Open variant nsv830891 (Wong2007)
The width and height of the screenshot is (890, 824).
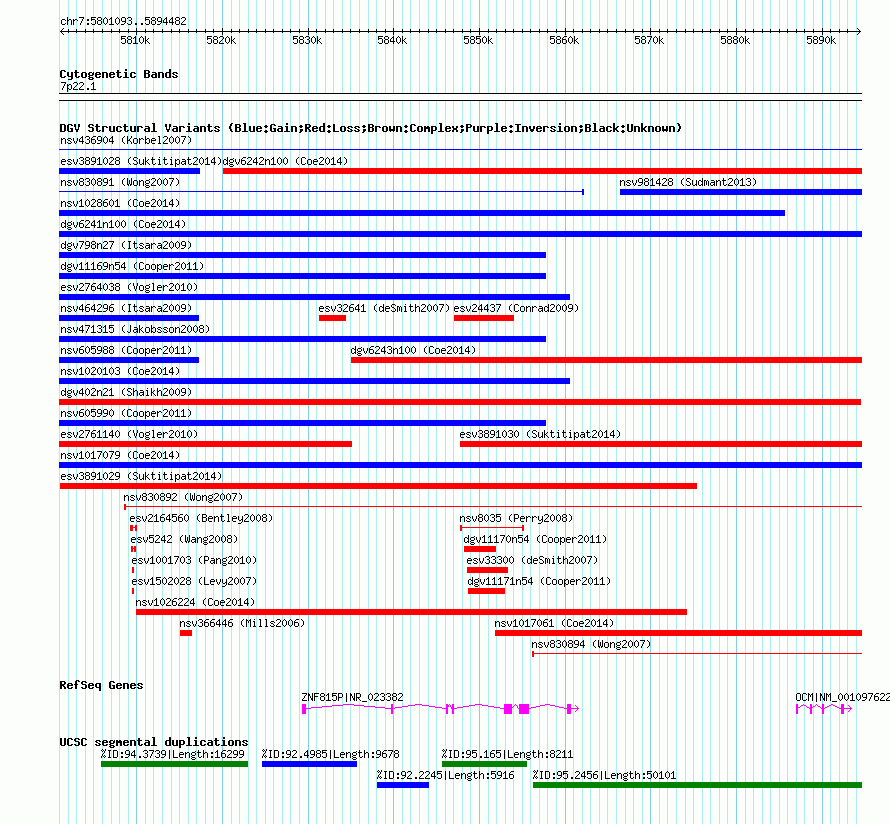point(120,182)
